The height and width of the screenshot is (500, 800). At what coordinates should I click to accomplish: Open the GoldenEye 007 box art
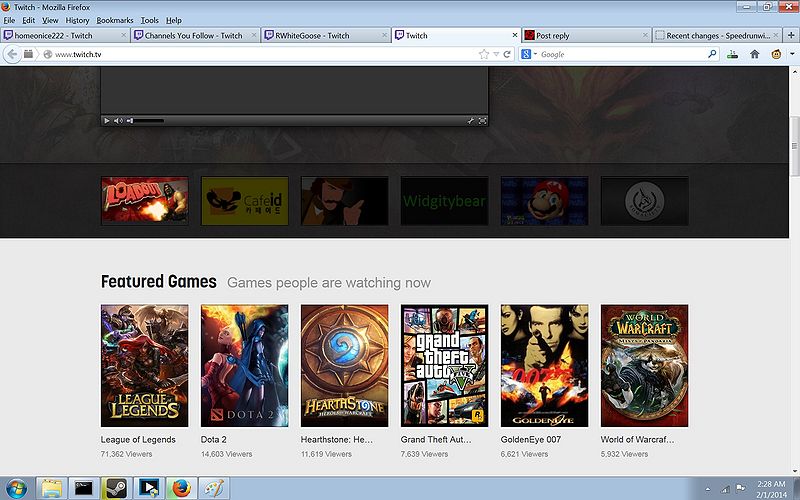pyautogui.click(x=544, y=365)
